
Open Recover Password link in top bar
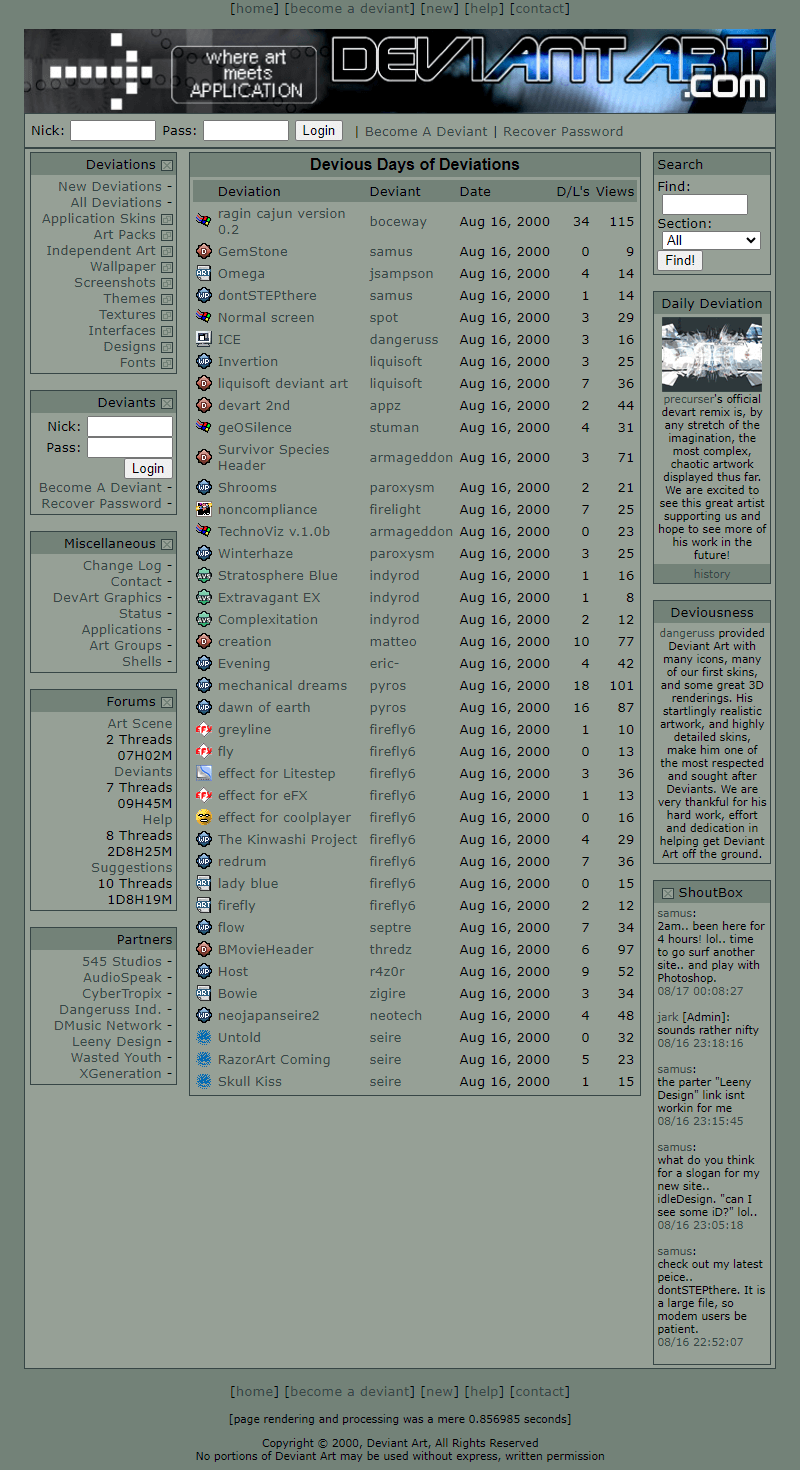[x=563, y=131]
